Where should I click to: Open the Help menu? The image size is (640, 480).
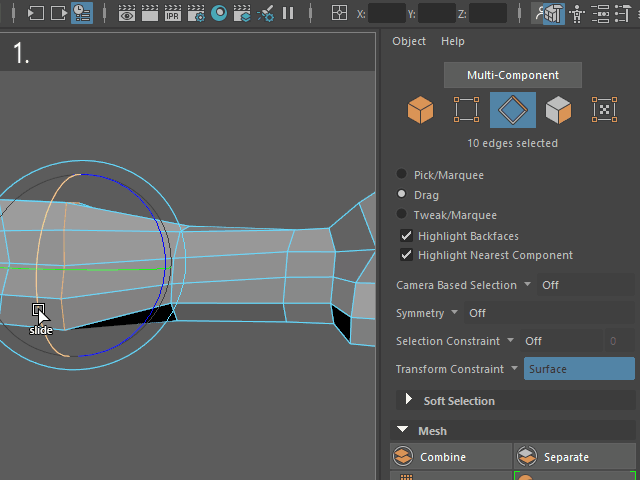(453, 41)
